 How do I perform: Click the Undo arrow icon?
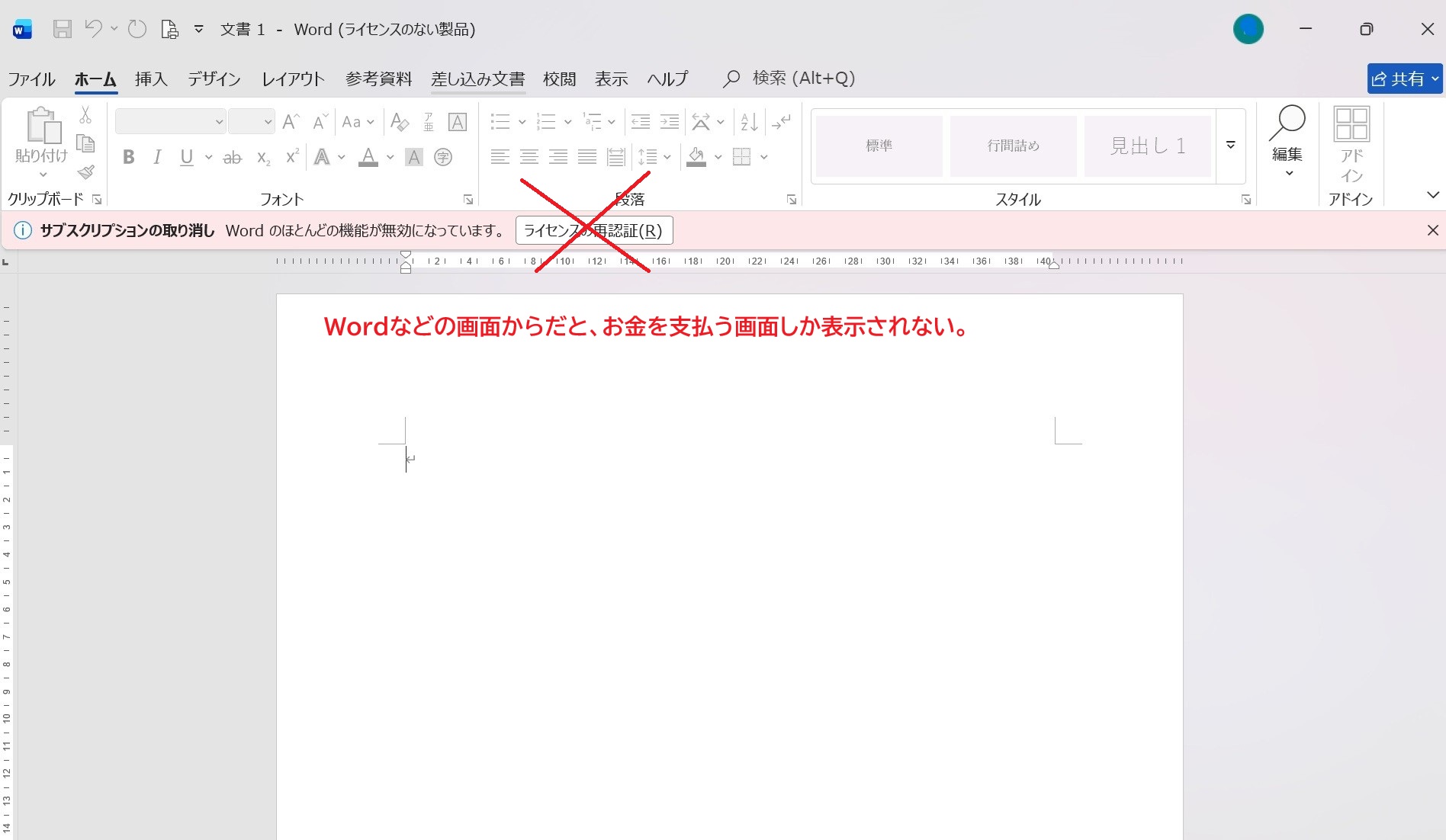tap(94, 30)
